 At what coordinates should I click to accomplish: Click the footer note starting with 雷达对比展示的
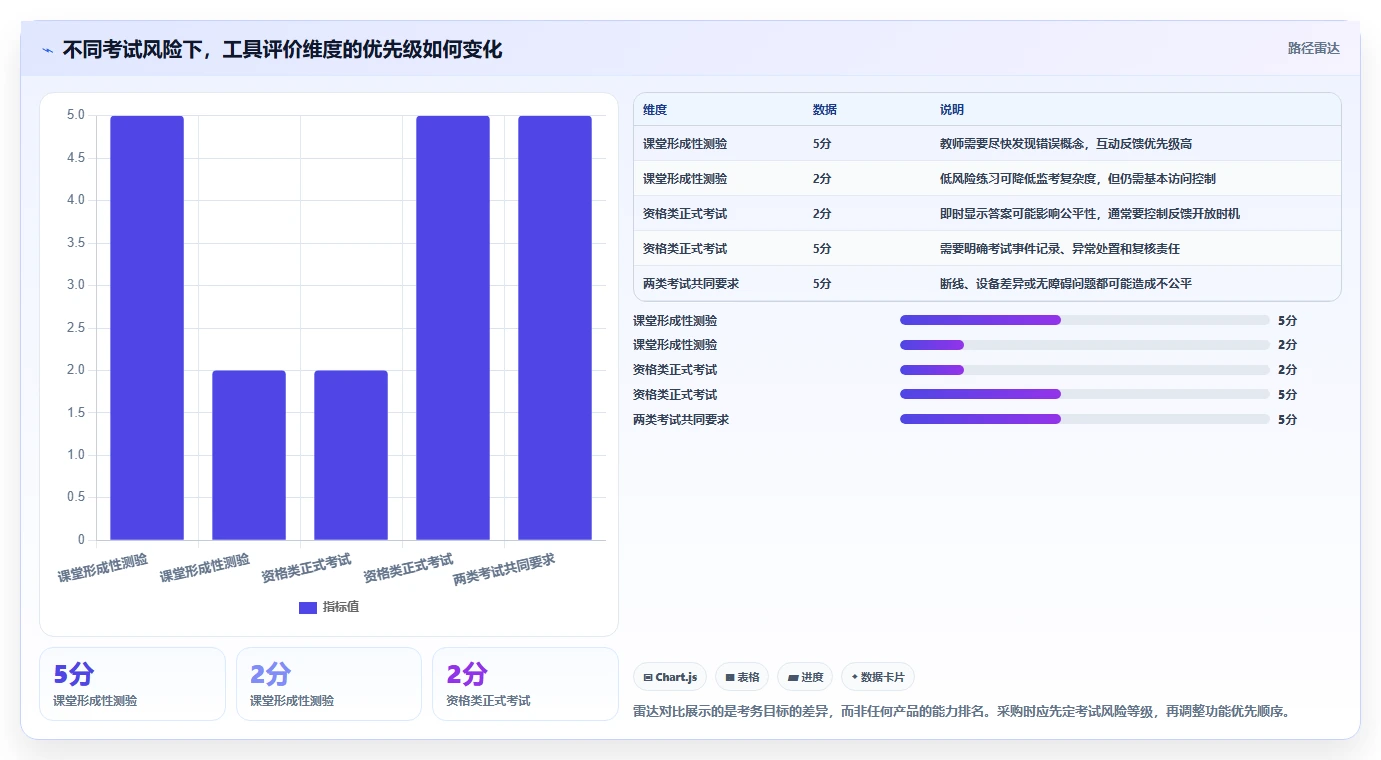963,712
